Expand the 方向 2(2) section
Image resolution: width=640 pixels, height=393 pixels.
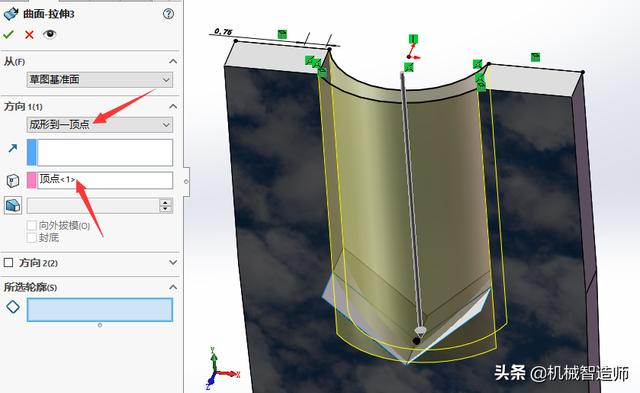pos(173,262)
